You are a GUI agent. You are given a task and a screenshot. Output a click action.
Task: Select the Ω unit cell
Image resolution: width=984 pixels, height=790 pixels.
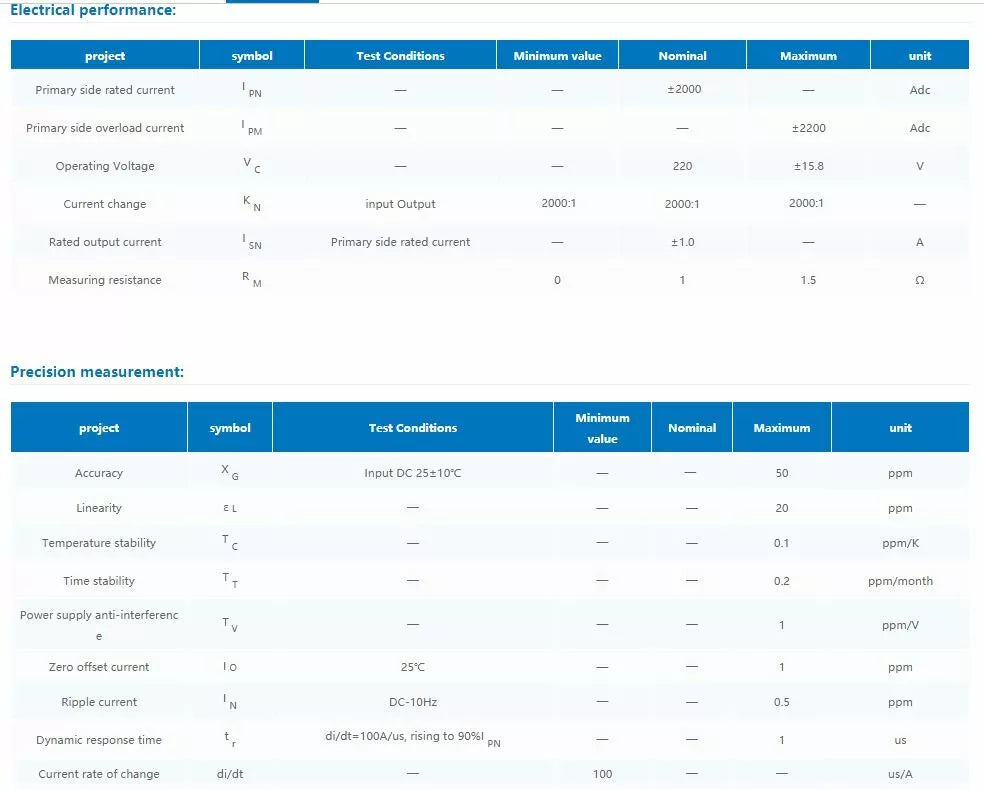[x=919, y=280]
